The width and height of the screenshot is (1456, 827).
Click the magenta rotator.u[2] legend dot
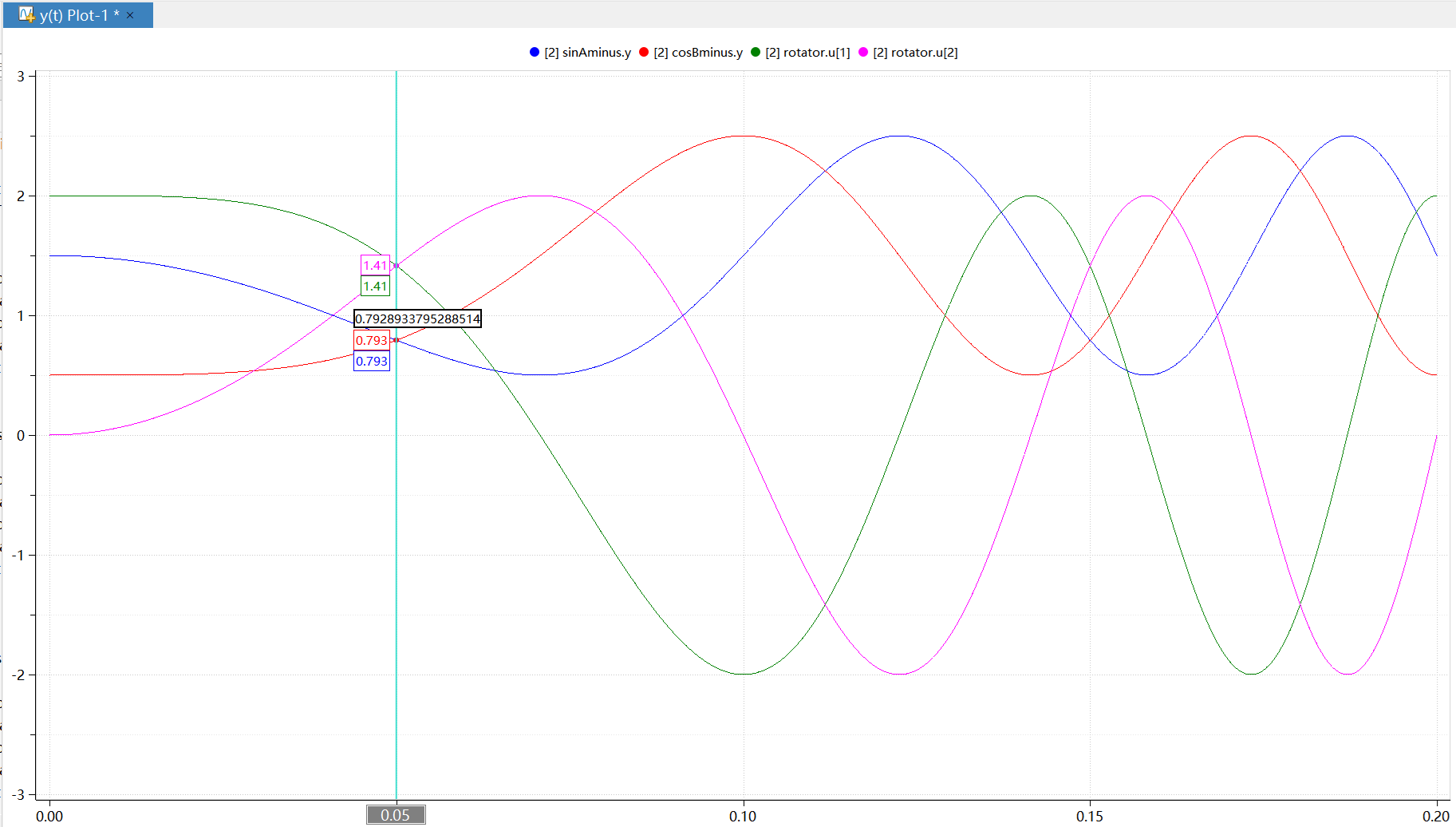(863, 52)
